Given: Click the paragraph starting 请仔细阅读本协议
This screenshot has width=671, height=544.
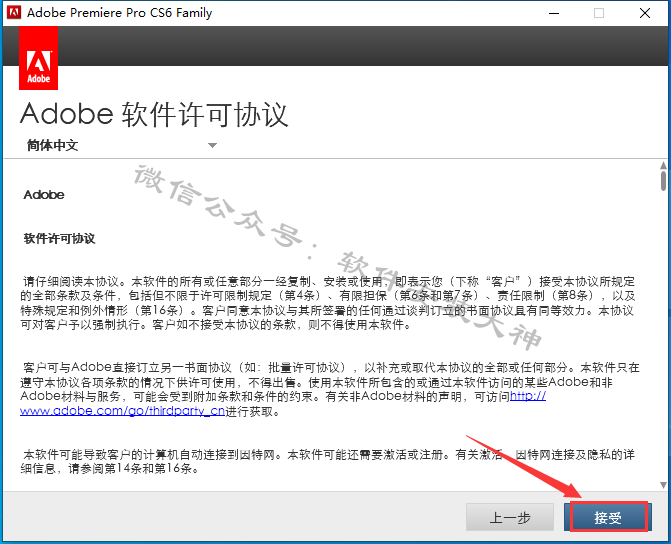Looking at the screenshot, I should [328, 303].
